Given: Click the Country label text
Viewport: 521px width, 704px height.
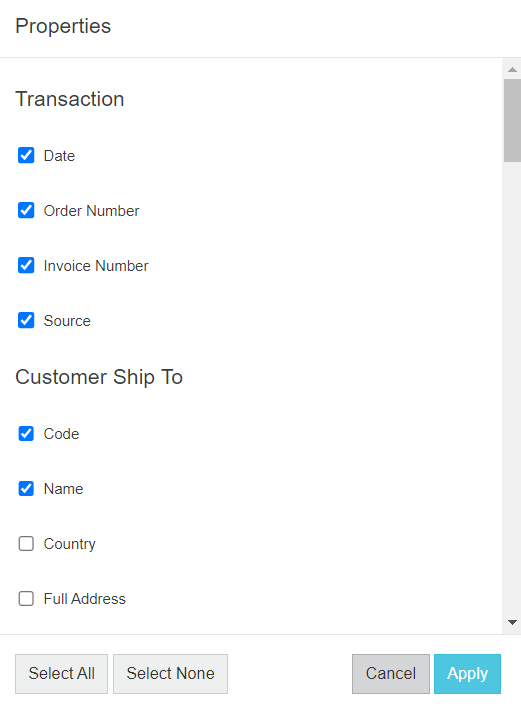Looking at the screenshot, I should [70, 544].
